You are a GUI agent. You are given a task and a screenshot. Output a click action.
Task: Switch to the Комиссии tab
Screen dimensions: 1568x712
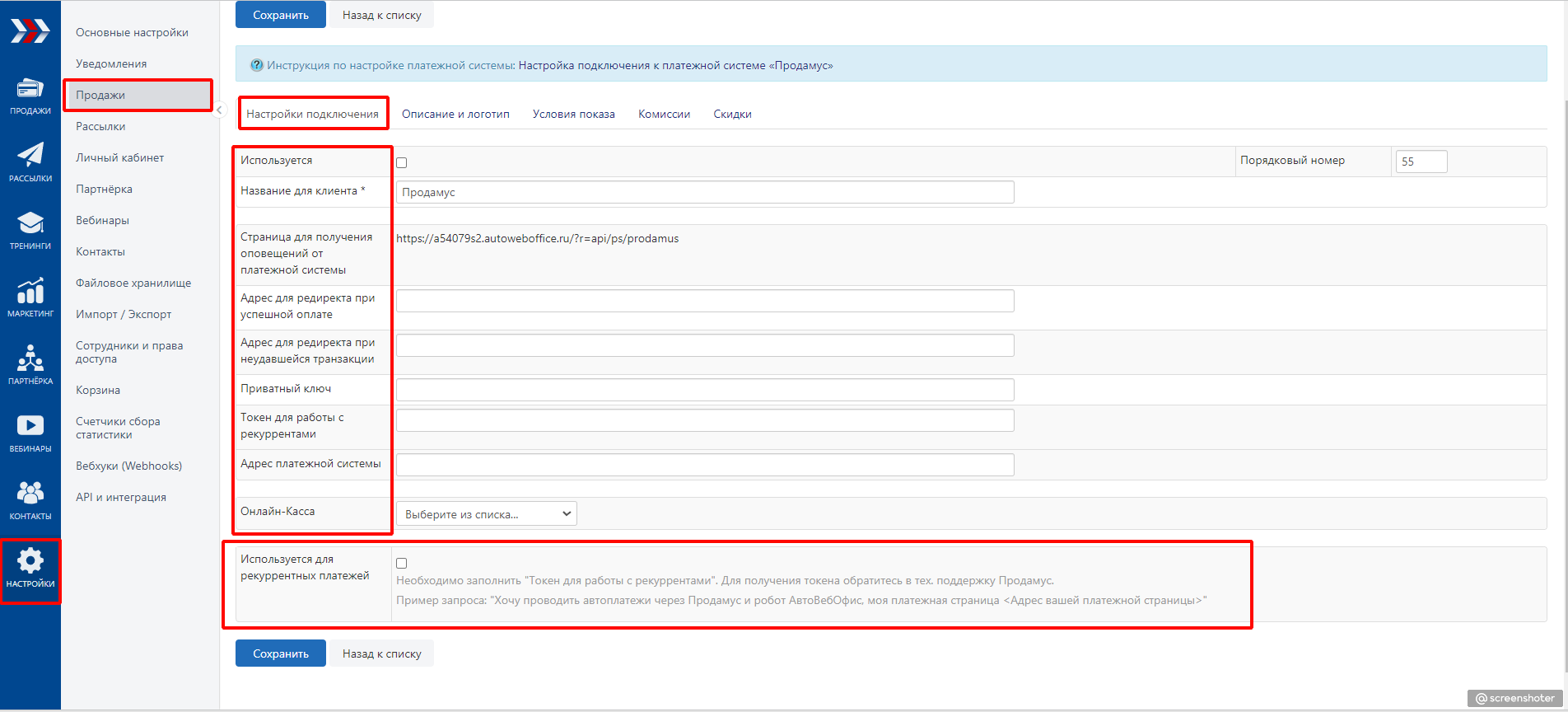click(664, 115)
